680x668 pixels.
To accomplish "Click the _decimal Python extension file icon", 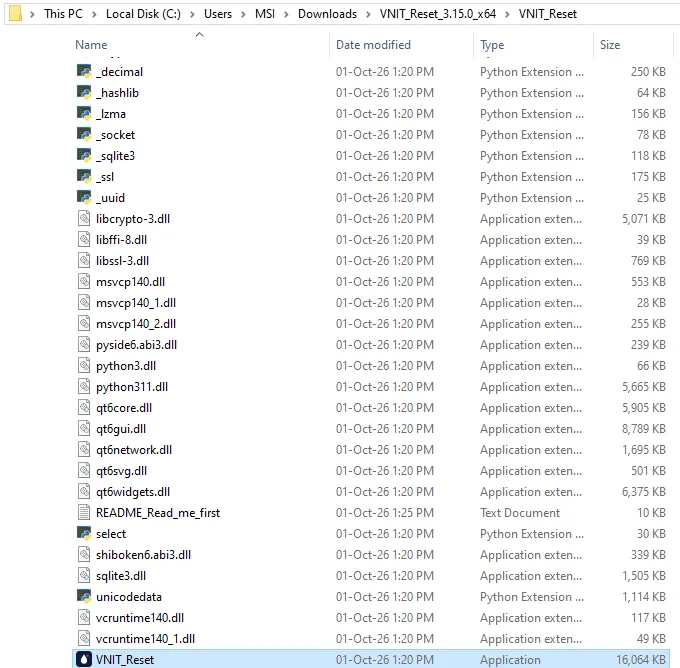I will click(84, 72).
